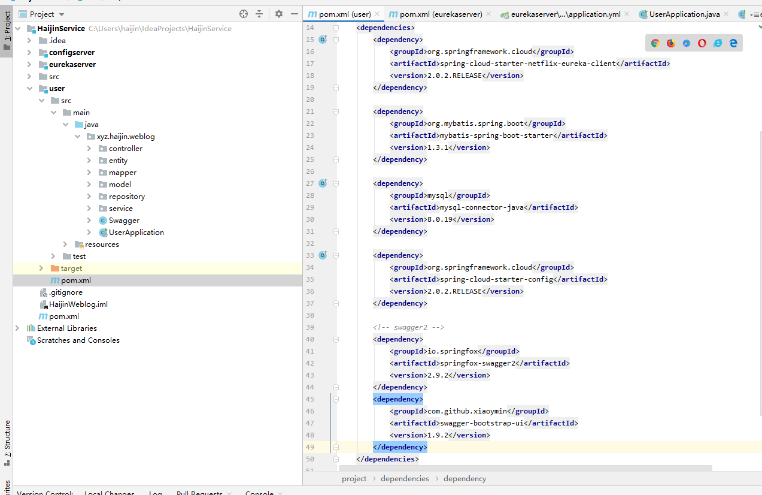This screenshot has width=762, height=495.
Task: Select the entity package
Action: pos(118,160)
